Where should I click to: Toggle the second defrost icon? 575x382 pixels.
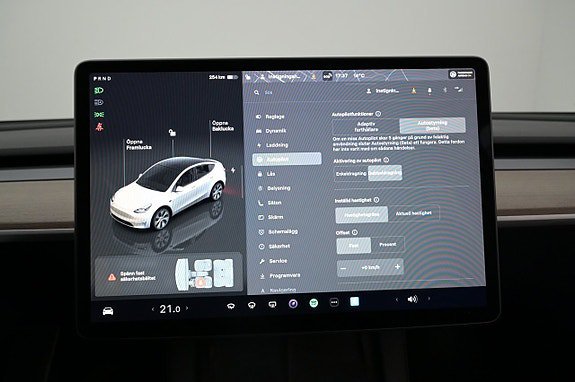tap(252, 305)
